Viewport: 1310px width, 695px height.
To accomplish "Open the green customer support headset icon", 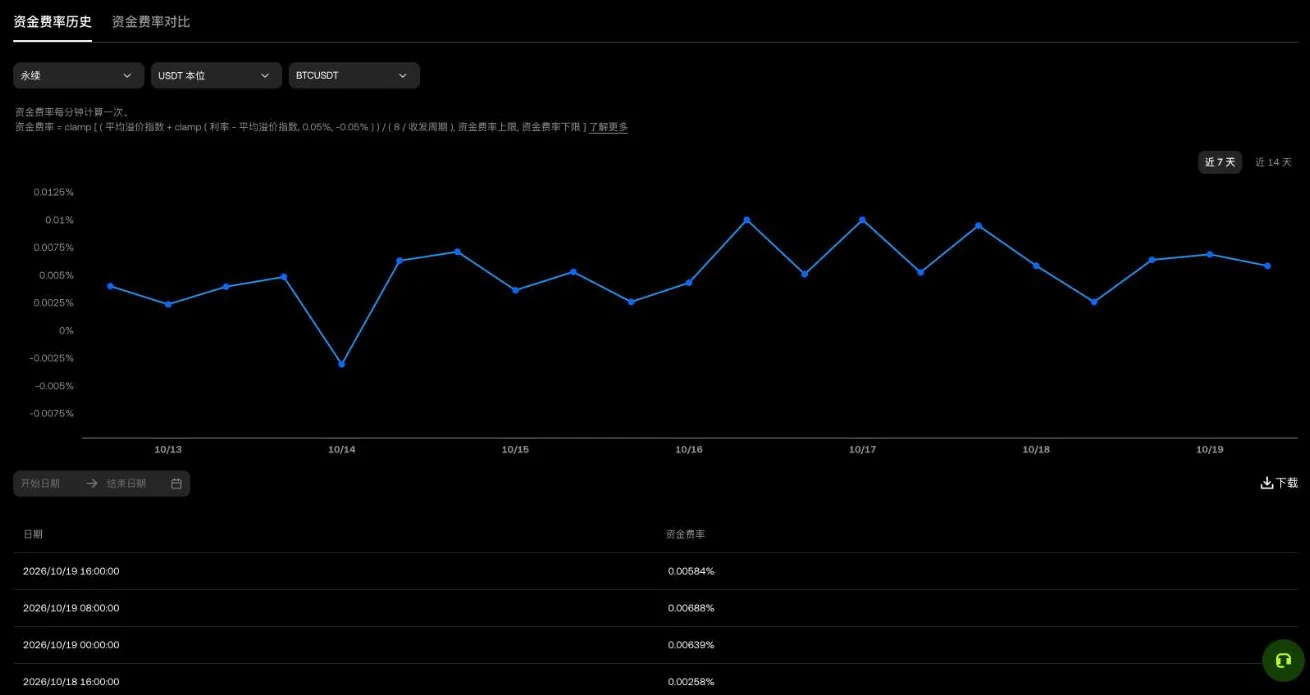I will (1283, 660).
